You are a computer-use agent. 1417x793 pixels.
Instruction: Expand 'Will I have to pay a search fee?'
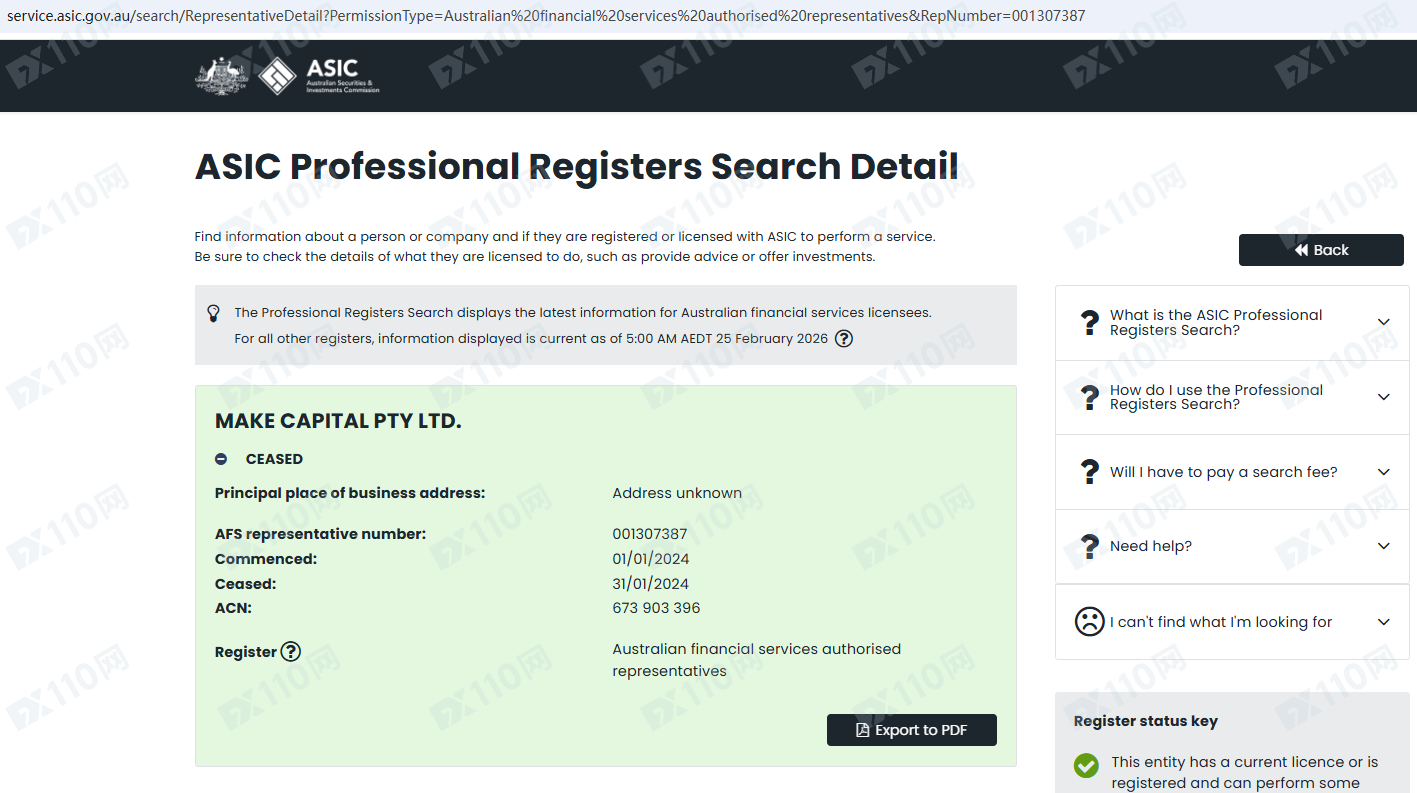pyautogui.click(x=1232, y=472)
